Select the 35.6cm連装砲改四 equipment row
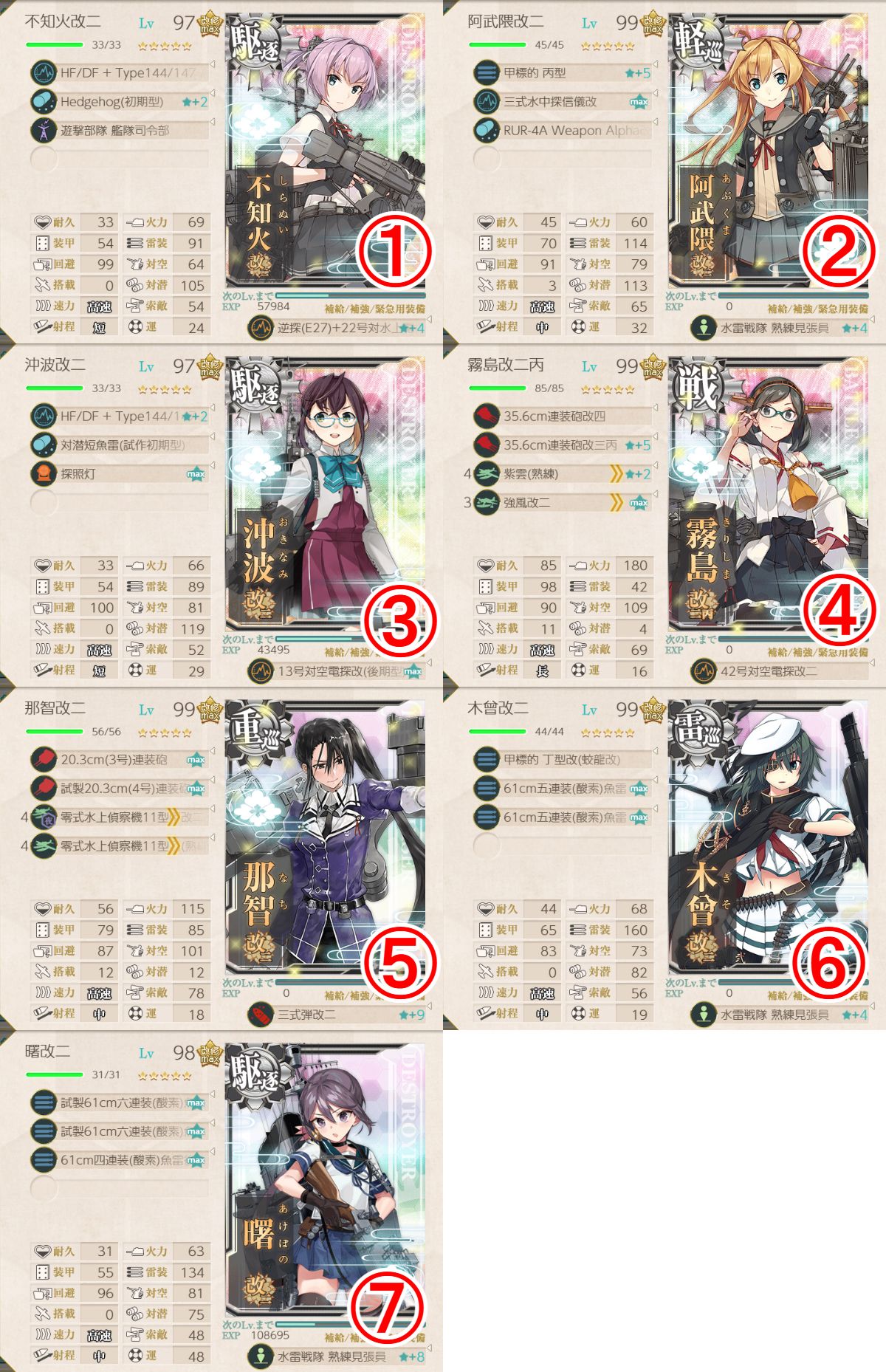Image resolution: width=886 pixels, height=1372 pixels. (x=563, y=416)
